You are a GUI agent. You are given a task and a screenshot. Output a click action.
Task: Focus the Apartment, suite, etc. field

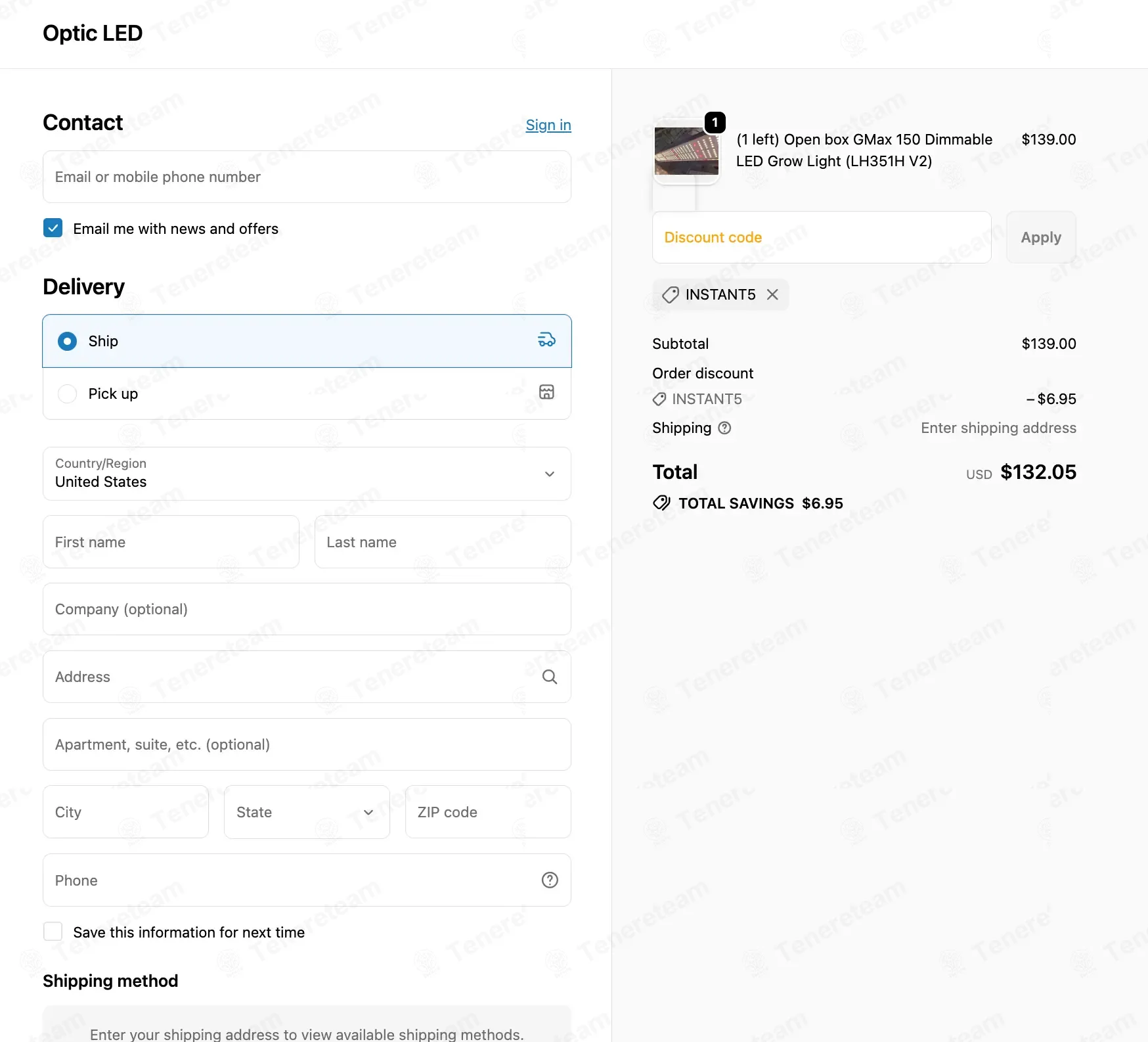coord(307,744)
